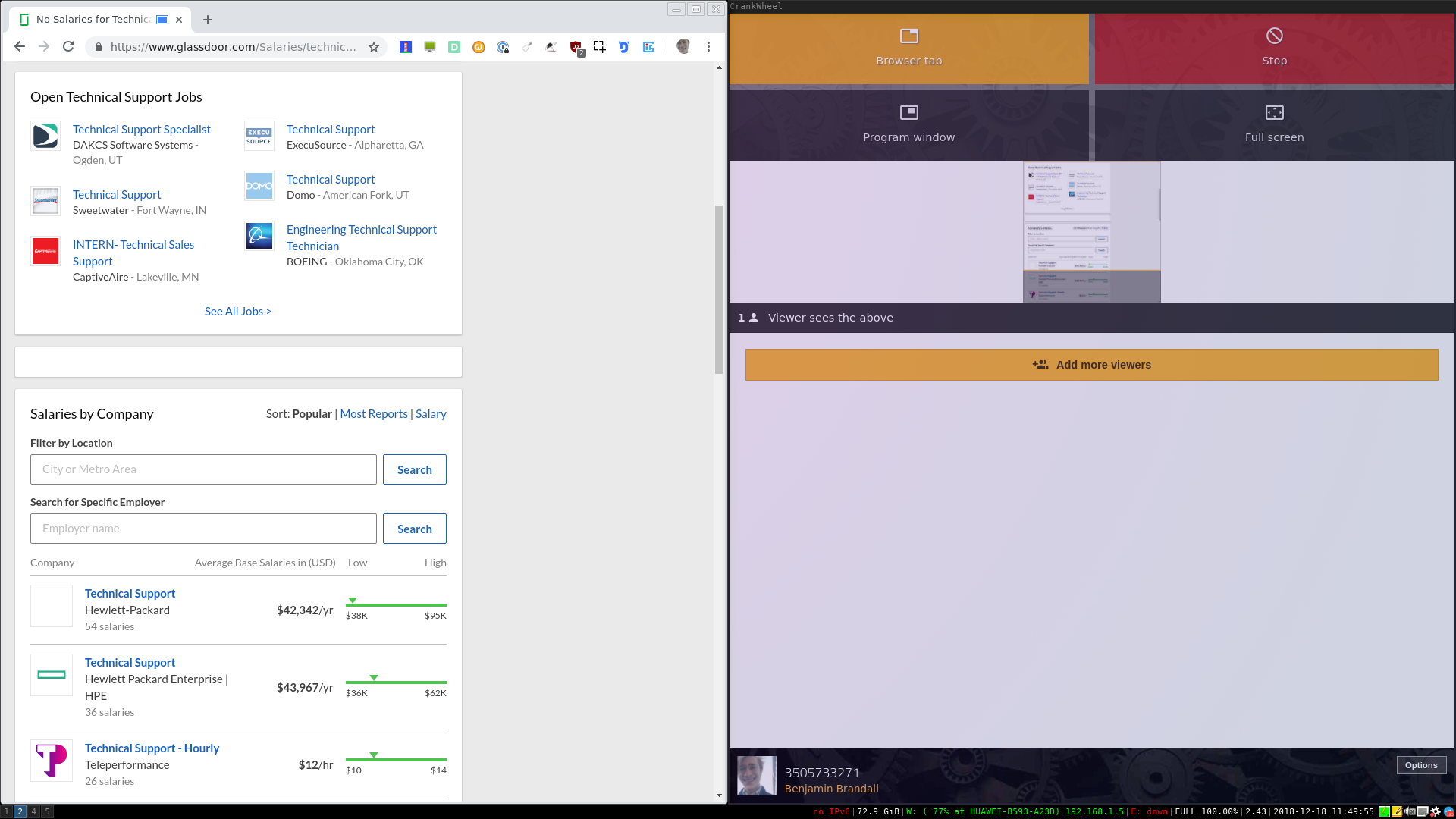Open Technical Support Specialist DAKCS job
This screenshot has width=1456, height=819.
click(x=142, y=130)
